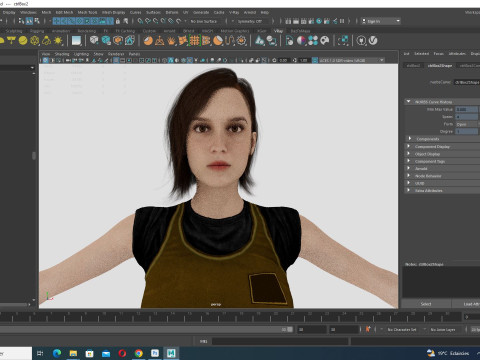Expand the Extra Attributes section
This screenshot has height=360, width=480.
[x=408, y=190]
